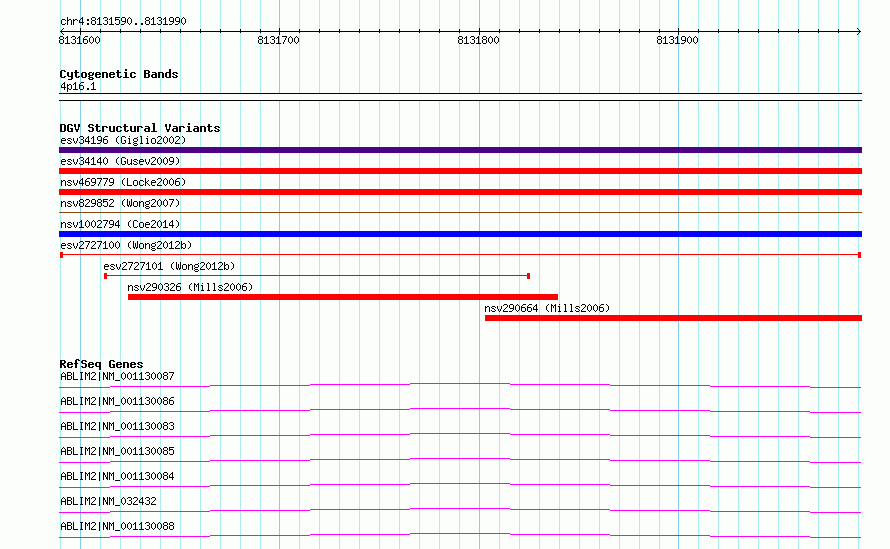Open the nsv290326 (Mills2006) label

coord(190,287)
